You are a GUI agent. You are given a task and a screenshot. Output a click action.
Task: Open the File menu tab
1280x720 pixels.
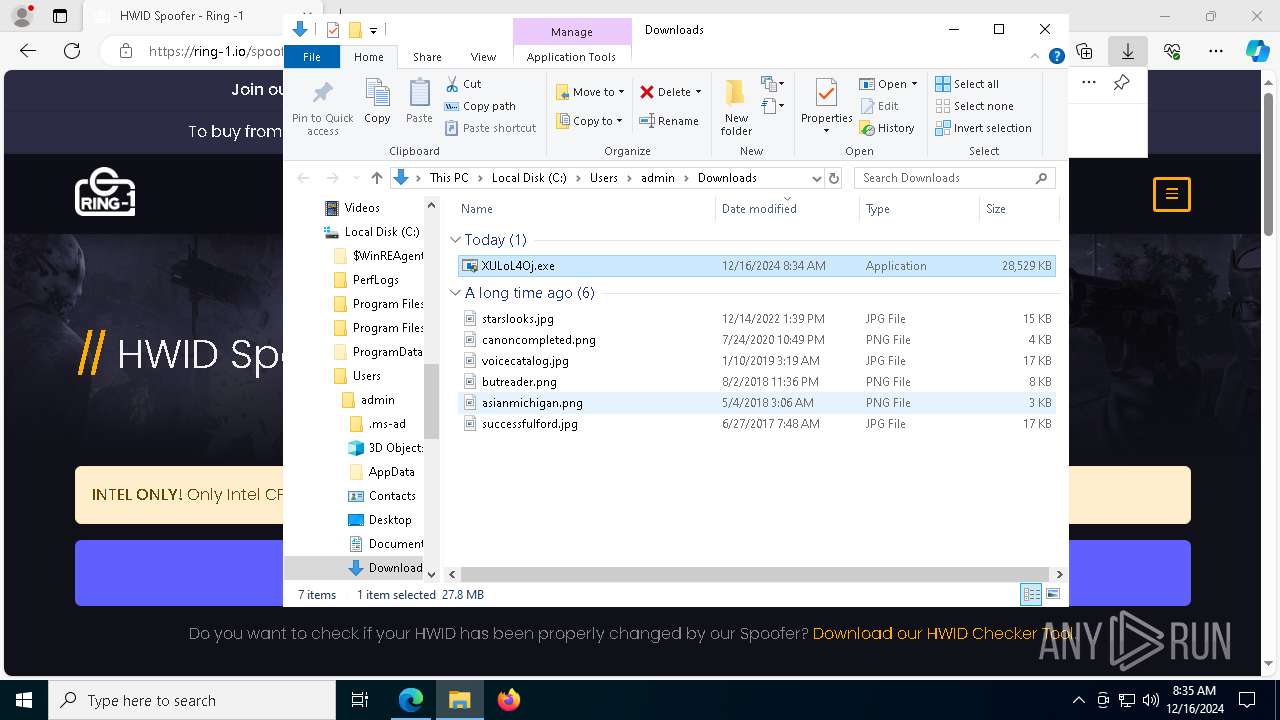(312, 57)
